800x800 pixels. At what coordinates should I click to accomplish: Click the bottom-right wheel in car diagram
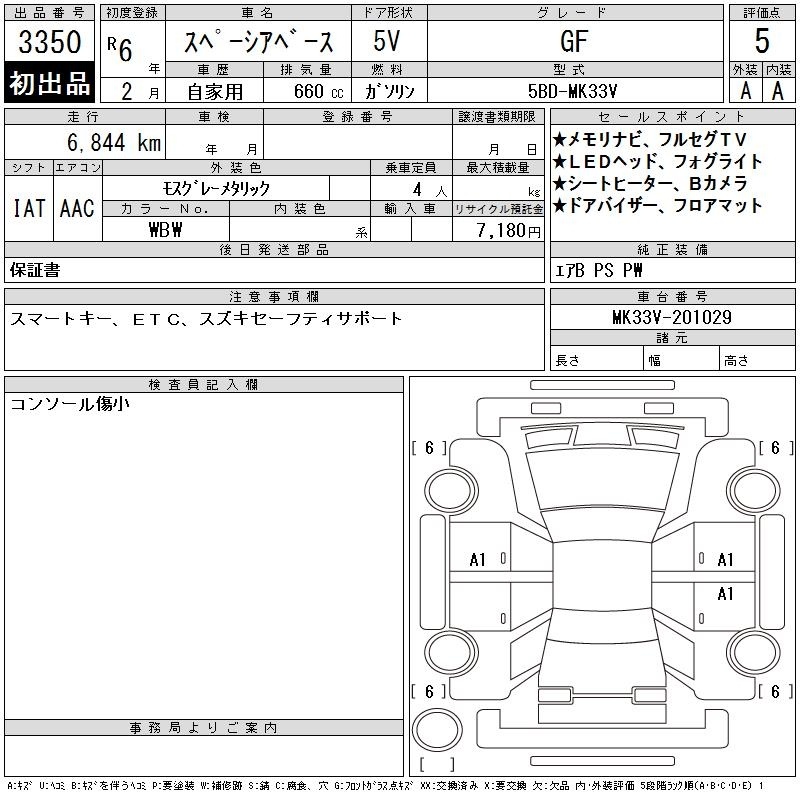pyautogui.click(x=752, y=651)
